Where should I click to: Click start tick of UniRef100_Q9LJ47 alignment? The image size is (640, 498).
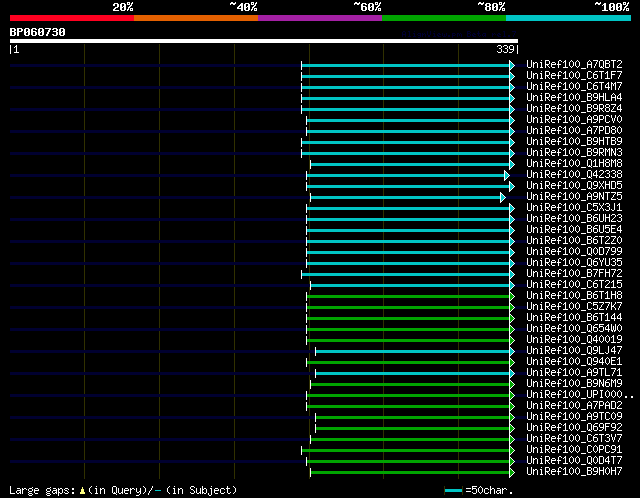coord(316,351)
